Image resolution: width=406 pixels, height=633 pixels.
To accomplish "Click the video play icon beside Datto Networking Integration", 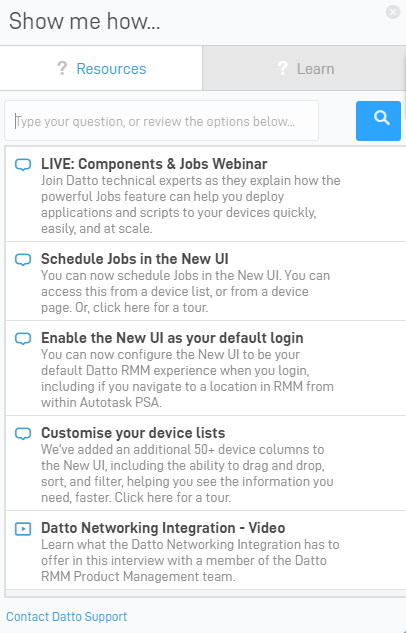I will (23, 528).
